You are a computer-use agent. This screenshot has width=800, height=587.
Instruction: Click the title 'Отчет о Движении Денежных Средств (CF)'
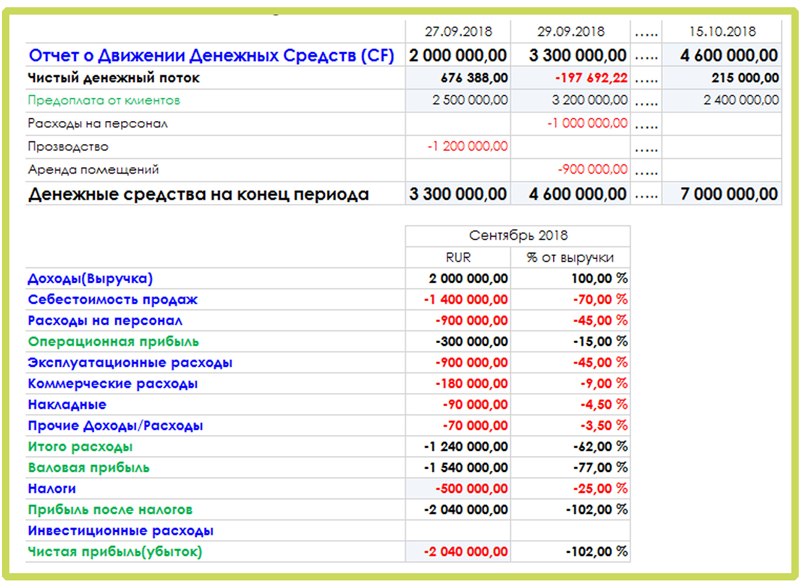coord(211,56)
